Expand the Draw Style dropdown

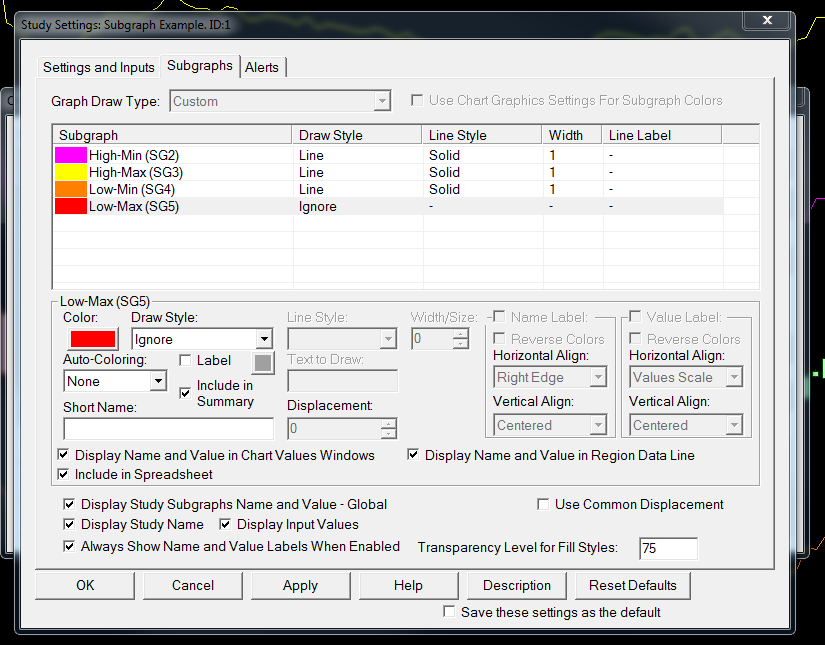point(263,340)
